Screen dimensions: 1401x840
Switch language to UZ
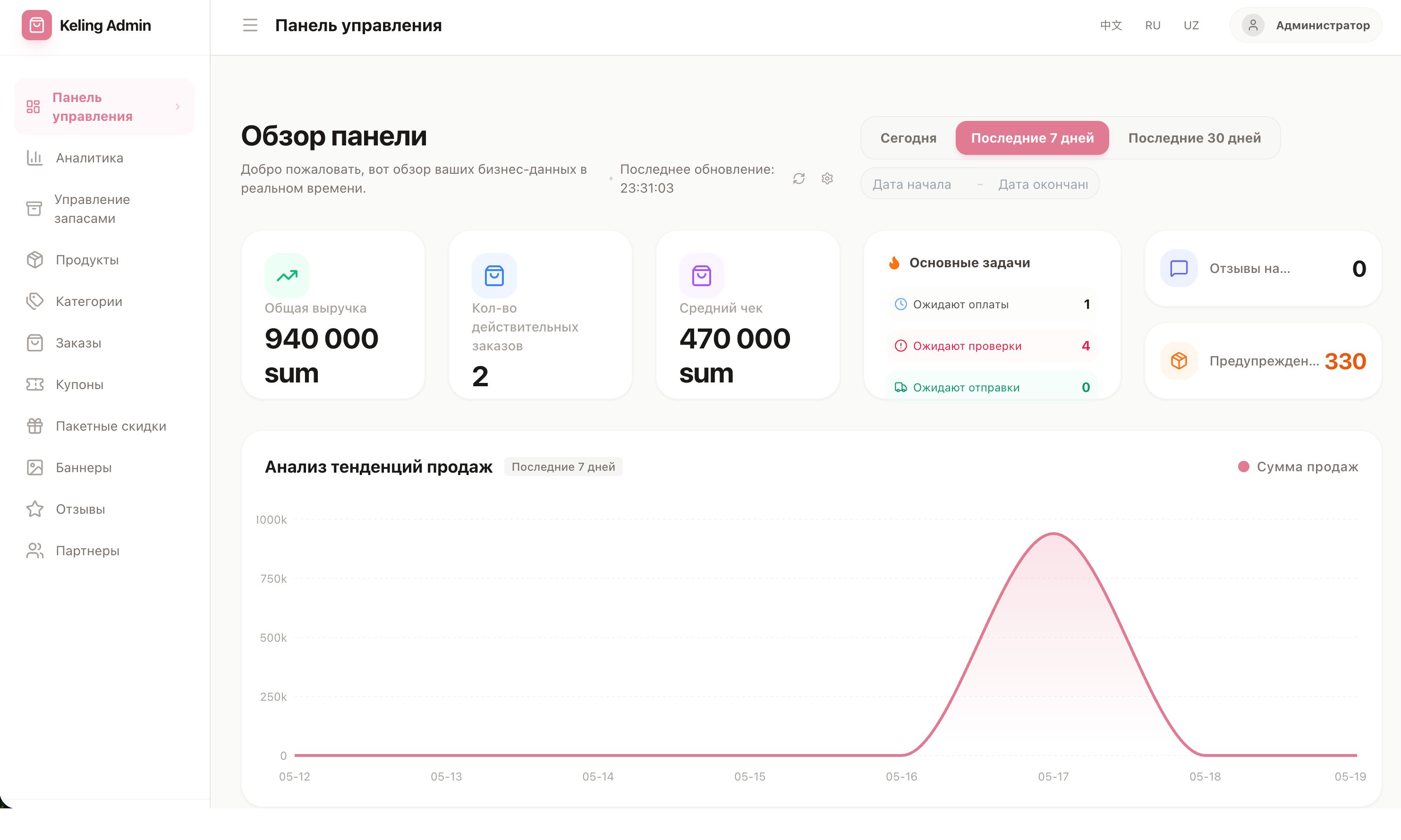[x=1190, y=25]
